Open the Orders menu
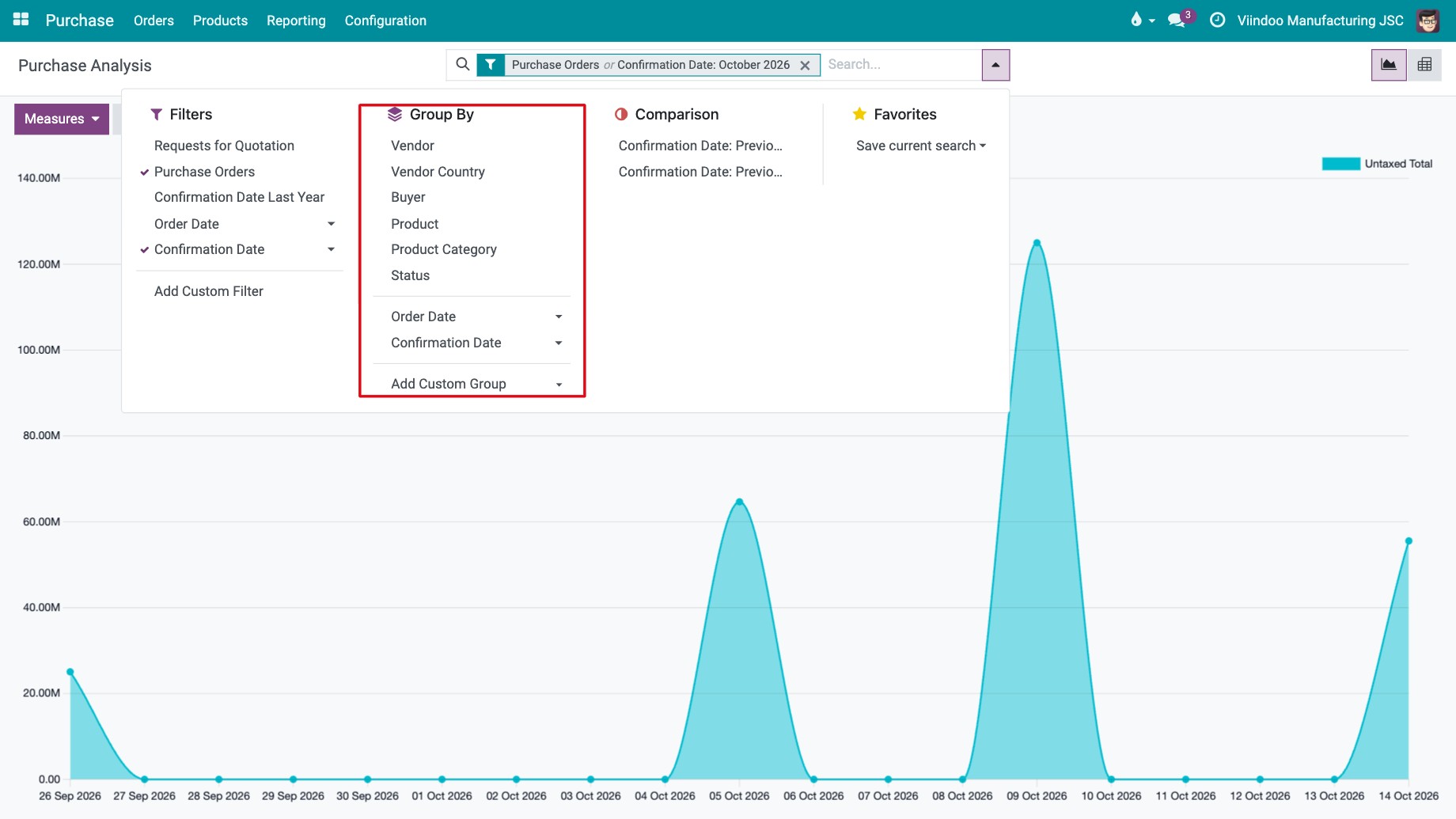Image resolution: width=1456 pixels, height=819 pixels. point(154,21)
